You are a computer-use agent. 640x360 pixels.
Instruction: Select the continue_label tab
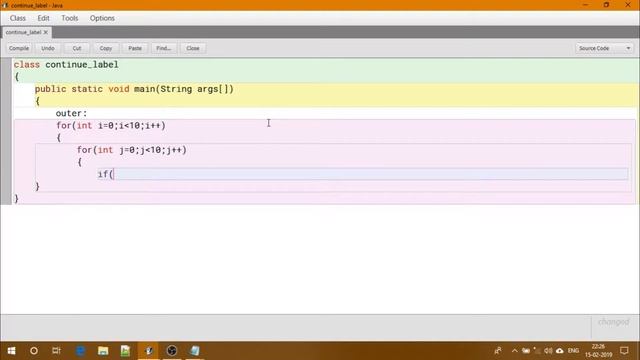tap(23, 32)
